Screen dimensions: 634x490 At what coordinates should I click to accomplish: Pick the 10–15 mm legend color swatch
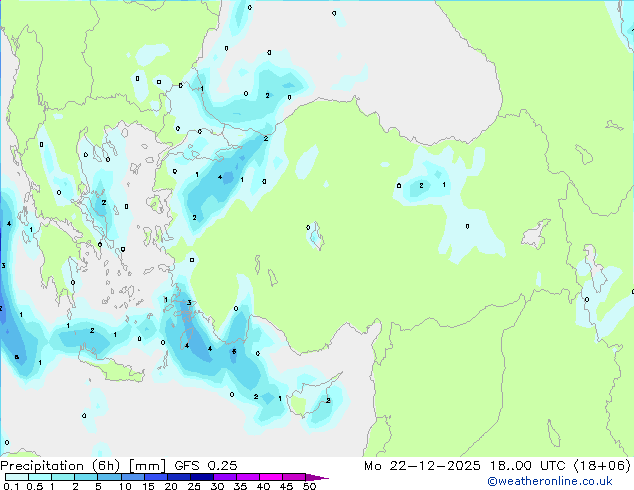click(x=132, y=477)
